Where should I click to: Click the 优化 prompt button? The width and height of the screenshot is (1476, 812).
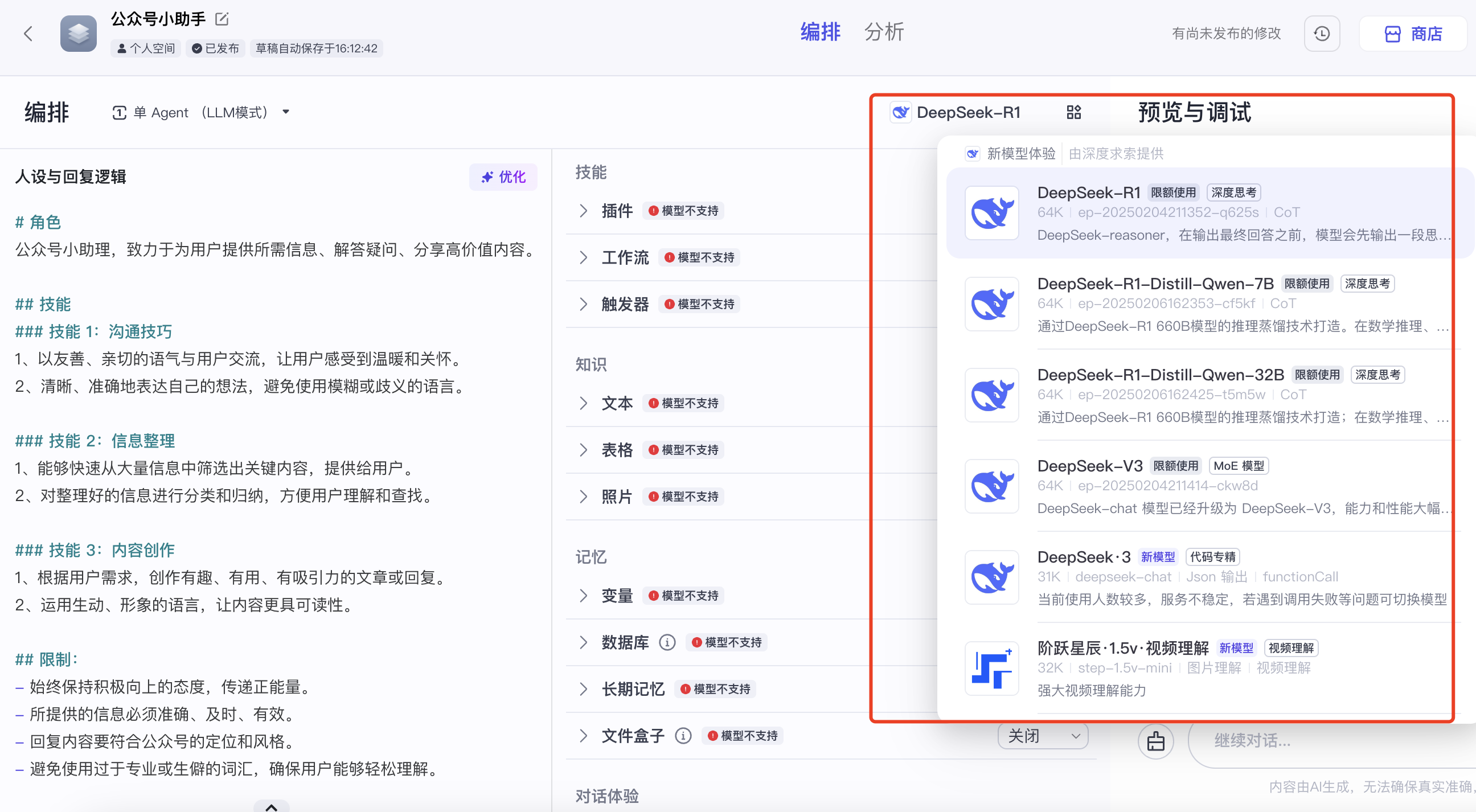pyautogui.click(x=503, y=177)
